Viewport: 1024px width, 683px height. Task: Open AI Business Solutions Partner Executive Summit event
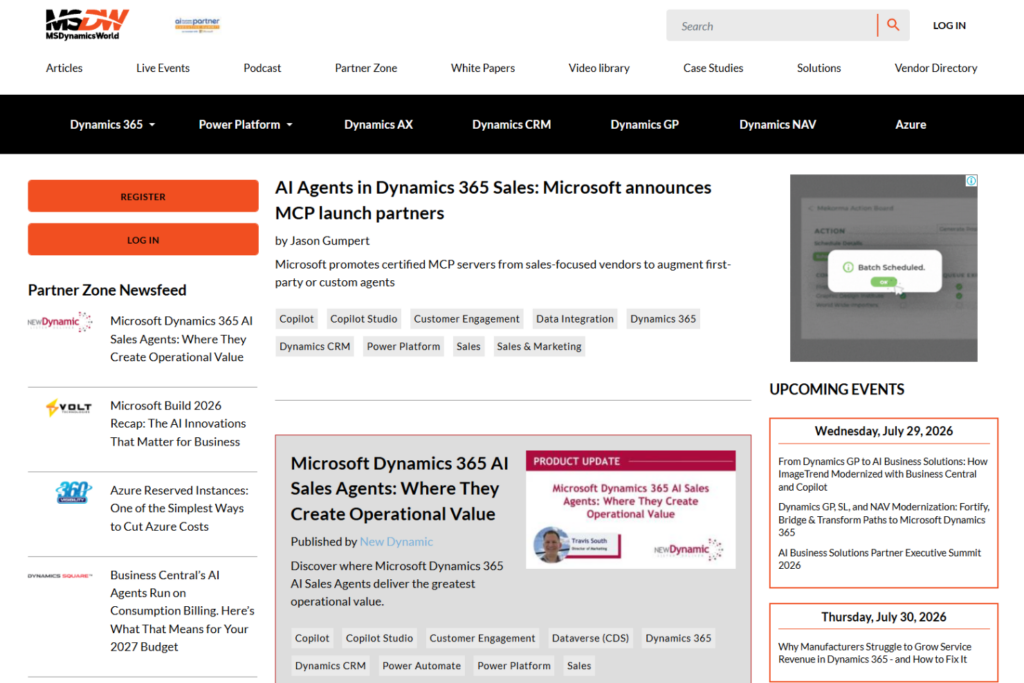[x=880, y=559]
